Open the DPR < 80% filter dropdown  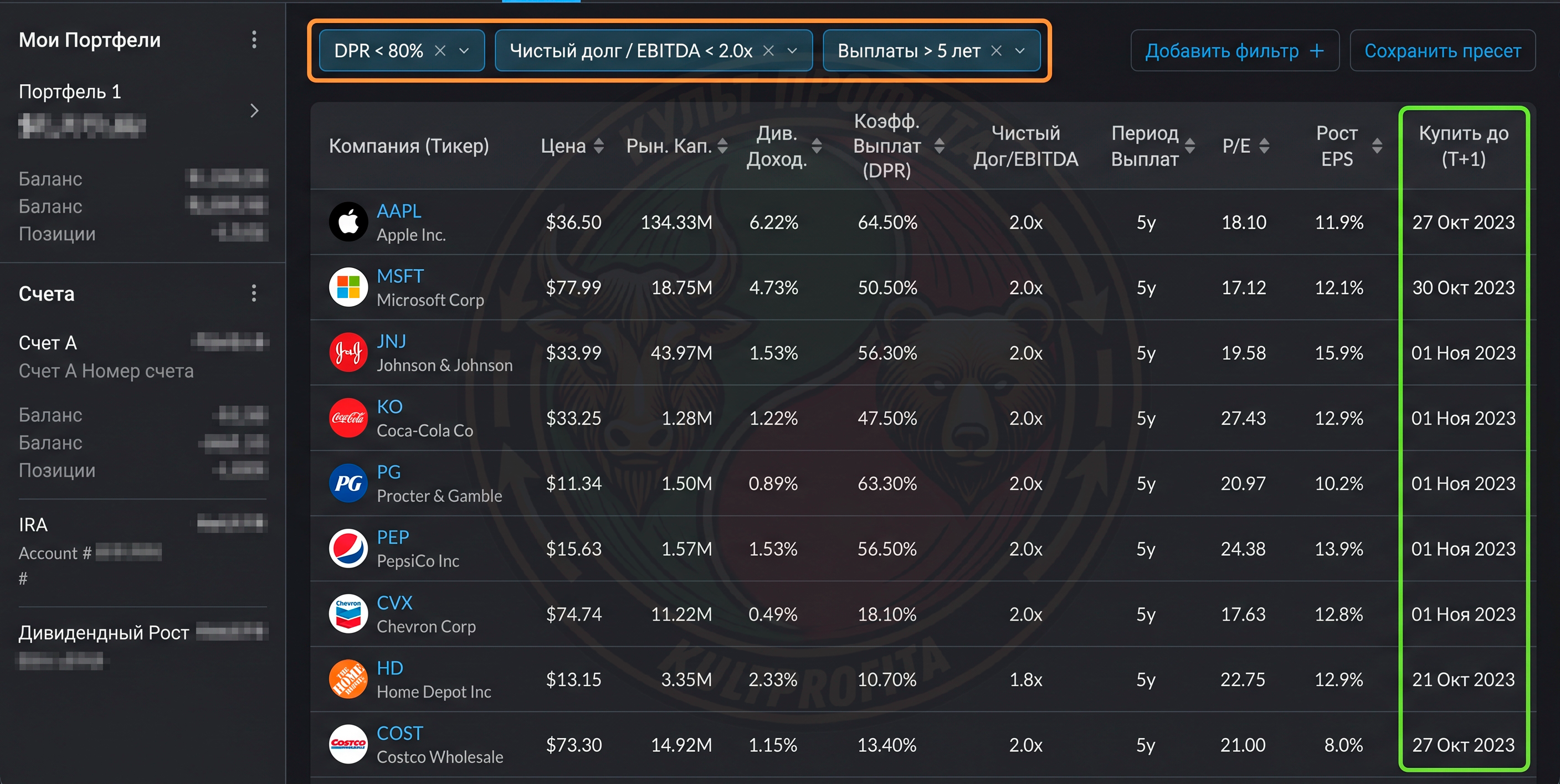pyautogui.click(x=464, y=51)
